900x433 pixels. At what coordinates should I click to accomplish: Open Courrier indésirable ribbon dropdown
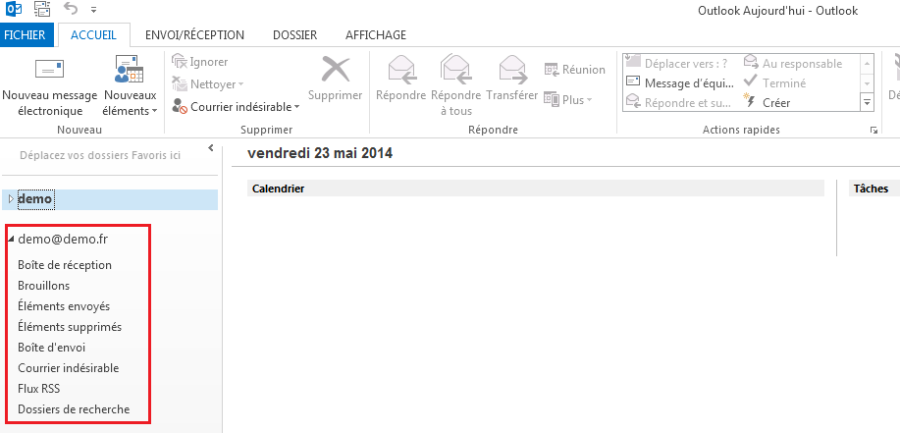pyautogui.click(x=236, y=106)
